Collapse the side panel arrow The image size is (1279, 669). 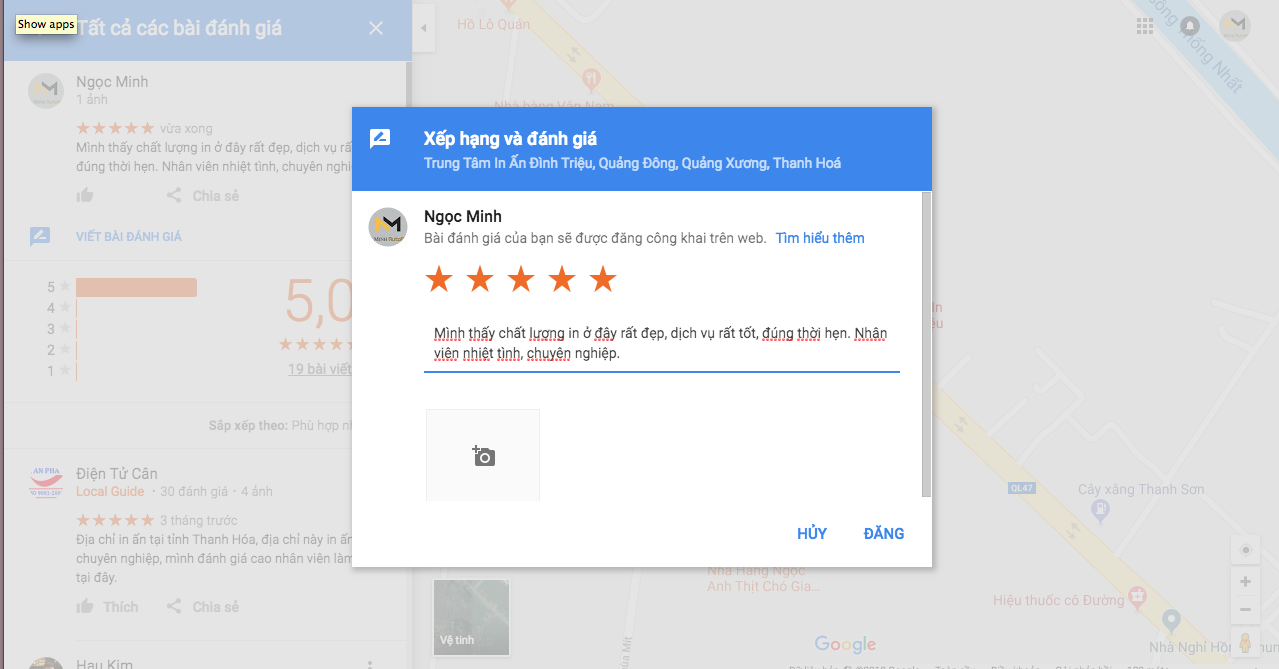coord(424,28)
